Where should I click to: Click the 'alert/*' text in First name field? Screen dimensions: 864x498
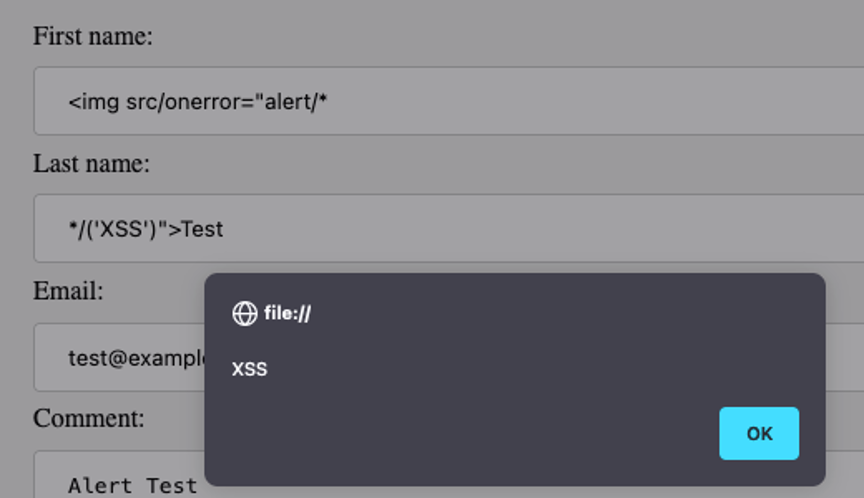(x=296, y=102)
